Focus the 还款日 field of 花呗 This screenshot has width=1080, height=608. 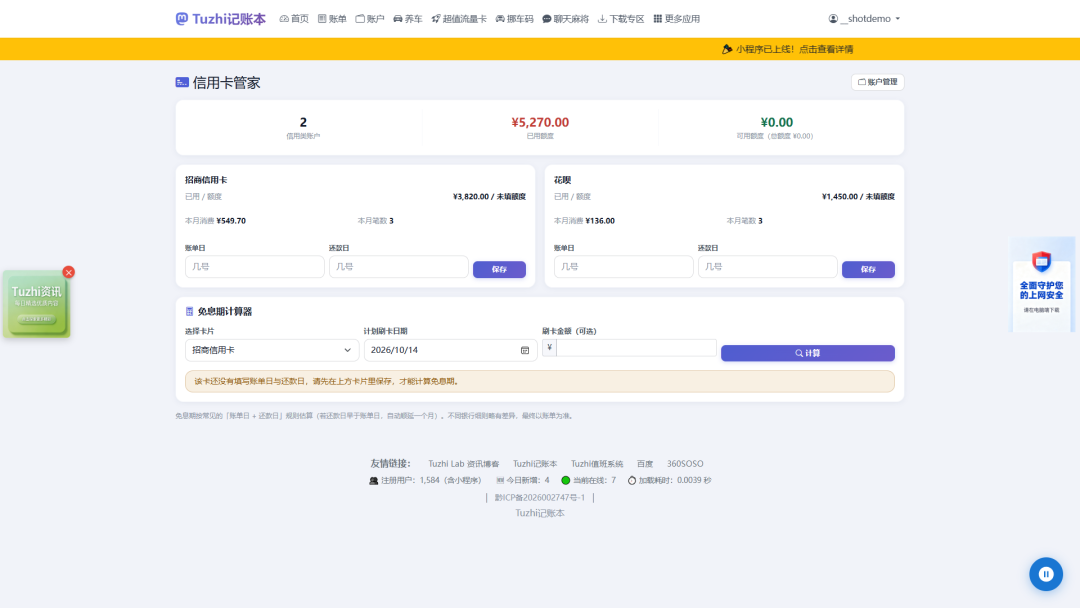(x=767, y=266)
